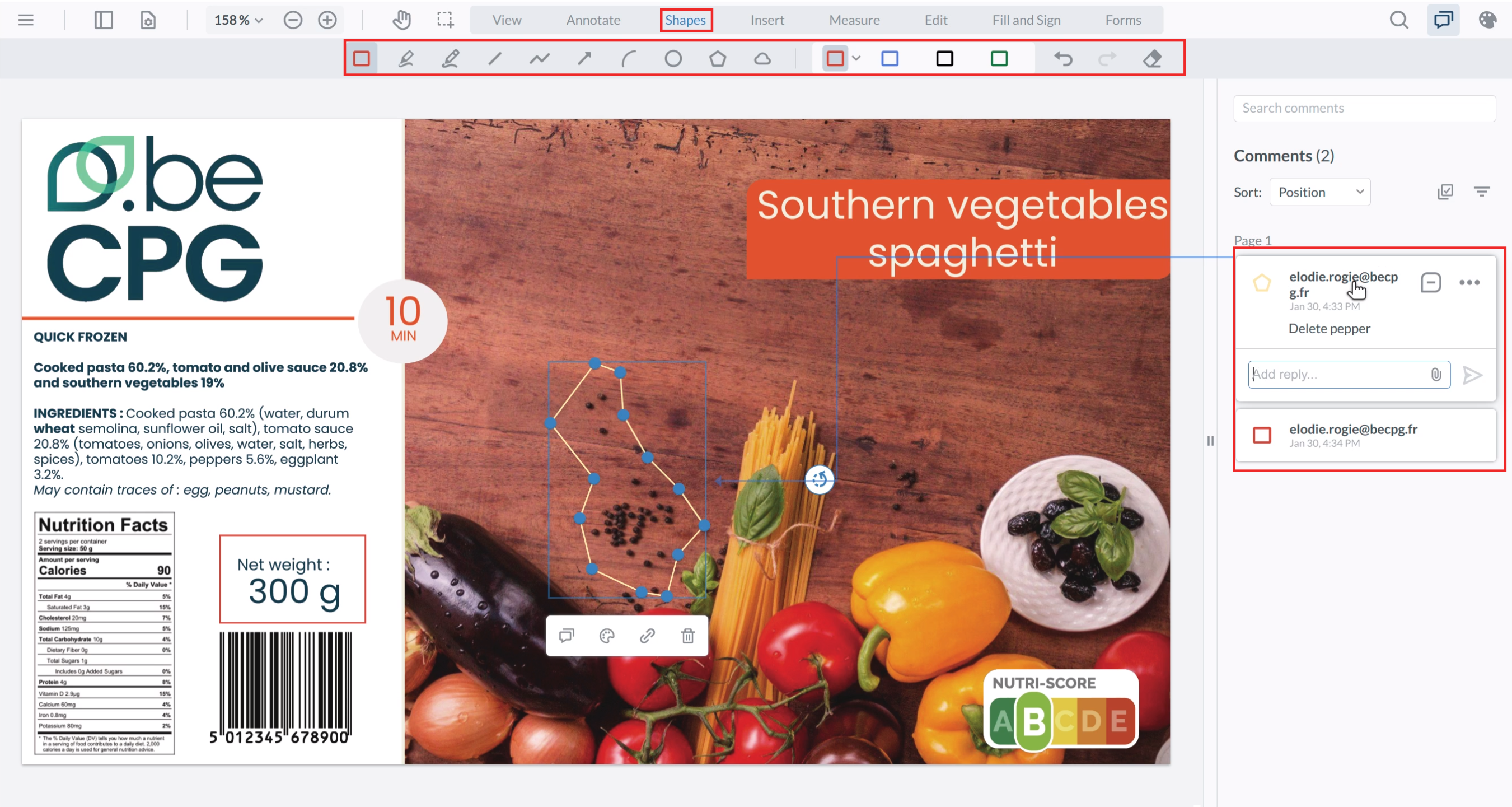Click the zoom out minus button
The height and width of the screenshot is (807, 1512).
(293, 20)
